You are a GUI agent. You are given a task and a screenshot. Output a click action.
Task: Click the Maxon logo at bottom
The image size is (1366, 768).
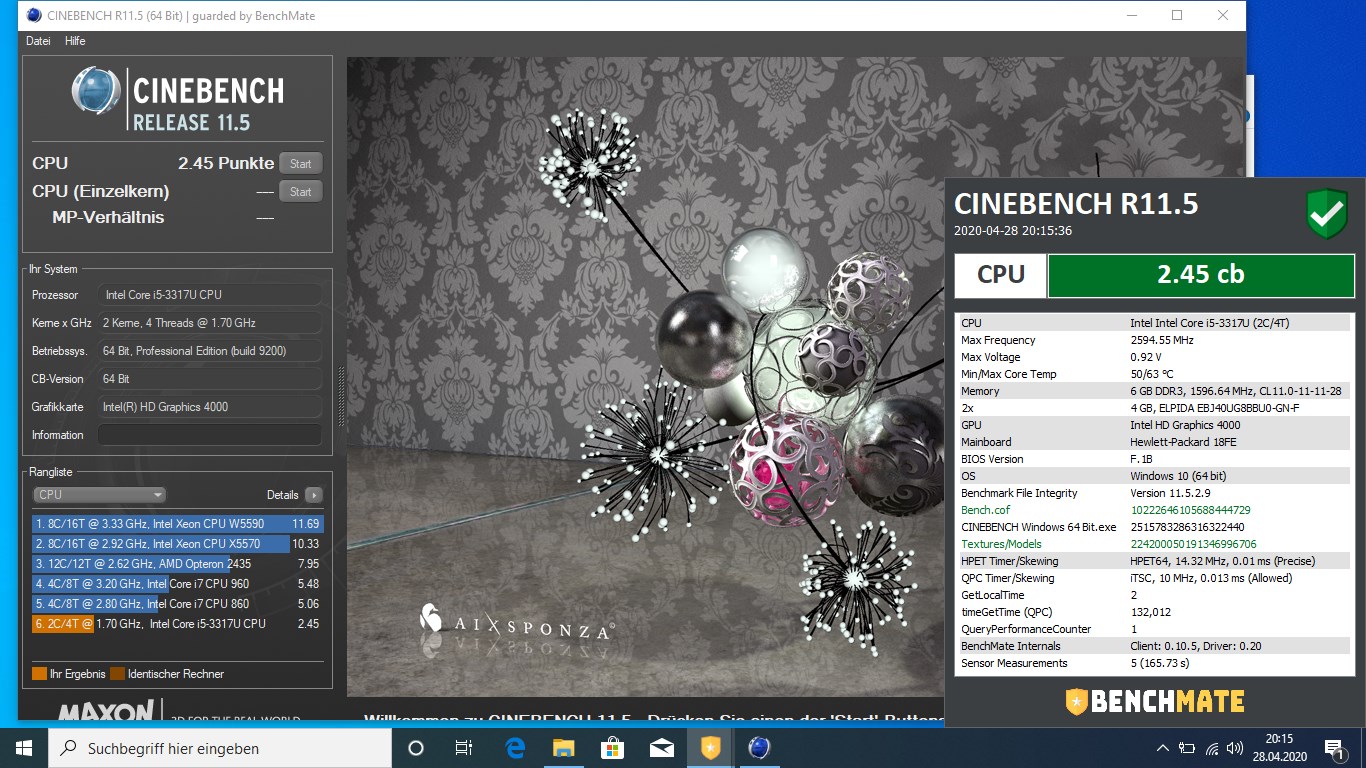tap(107, 709)
